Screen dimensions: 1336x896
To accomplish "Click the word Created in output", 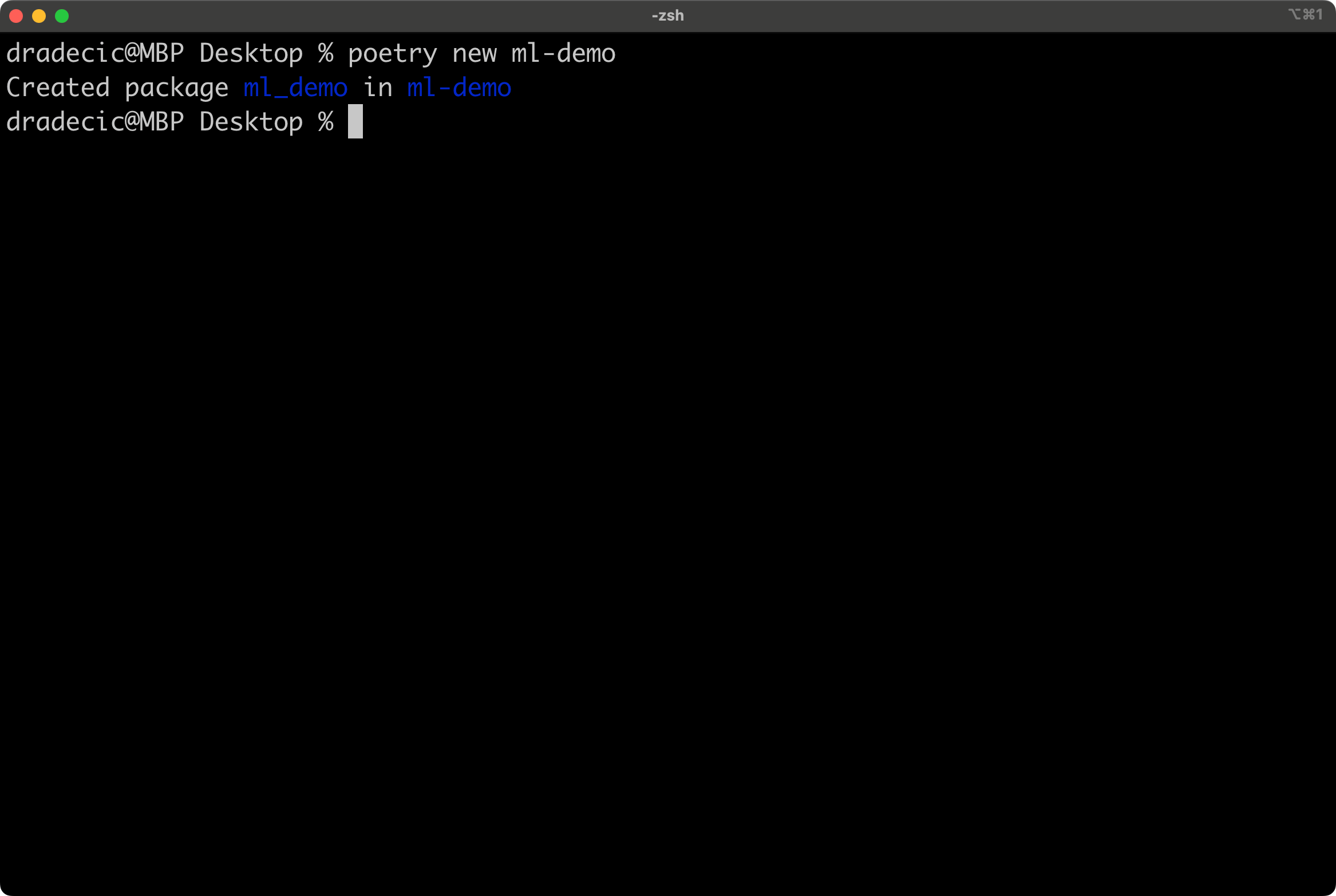I will 58,88.
